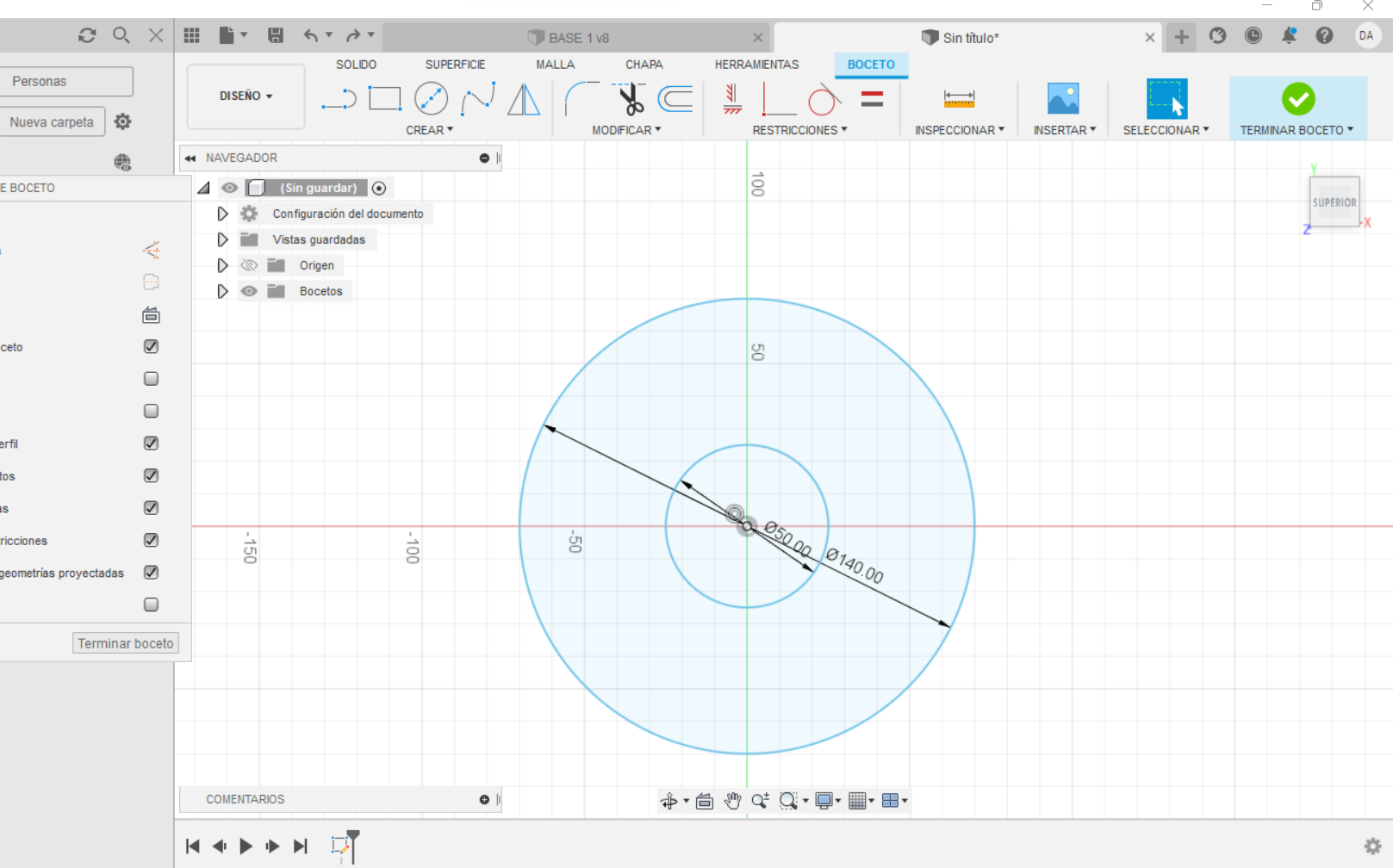This screenshot has height=868, width=1393.
Task: Expand the Origen folder node
Action: [x=222, y=265]
